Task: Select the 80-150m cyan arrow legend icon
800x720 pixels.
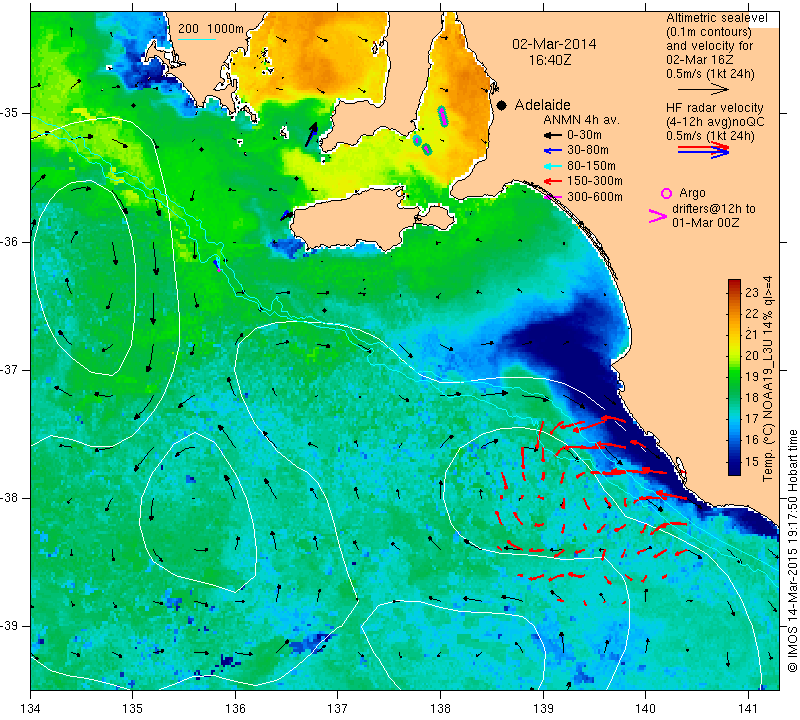Action: [x=553, y=166]
